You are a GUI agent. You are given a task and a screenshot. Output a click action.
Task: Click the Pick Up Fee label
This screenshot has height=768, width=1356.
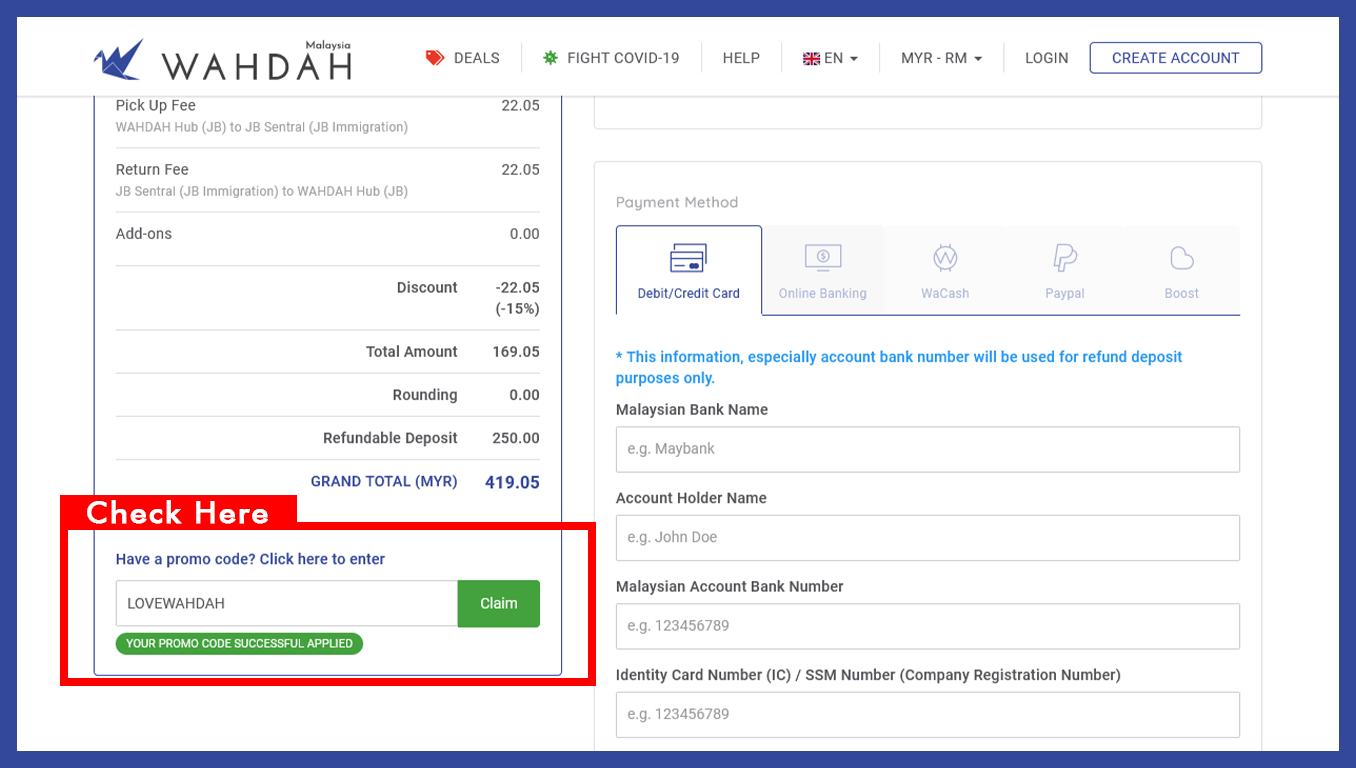click(156, 105)
